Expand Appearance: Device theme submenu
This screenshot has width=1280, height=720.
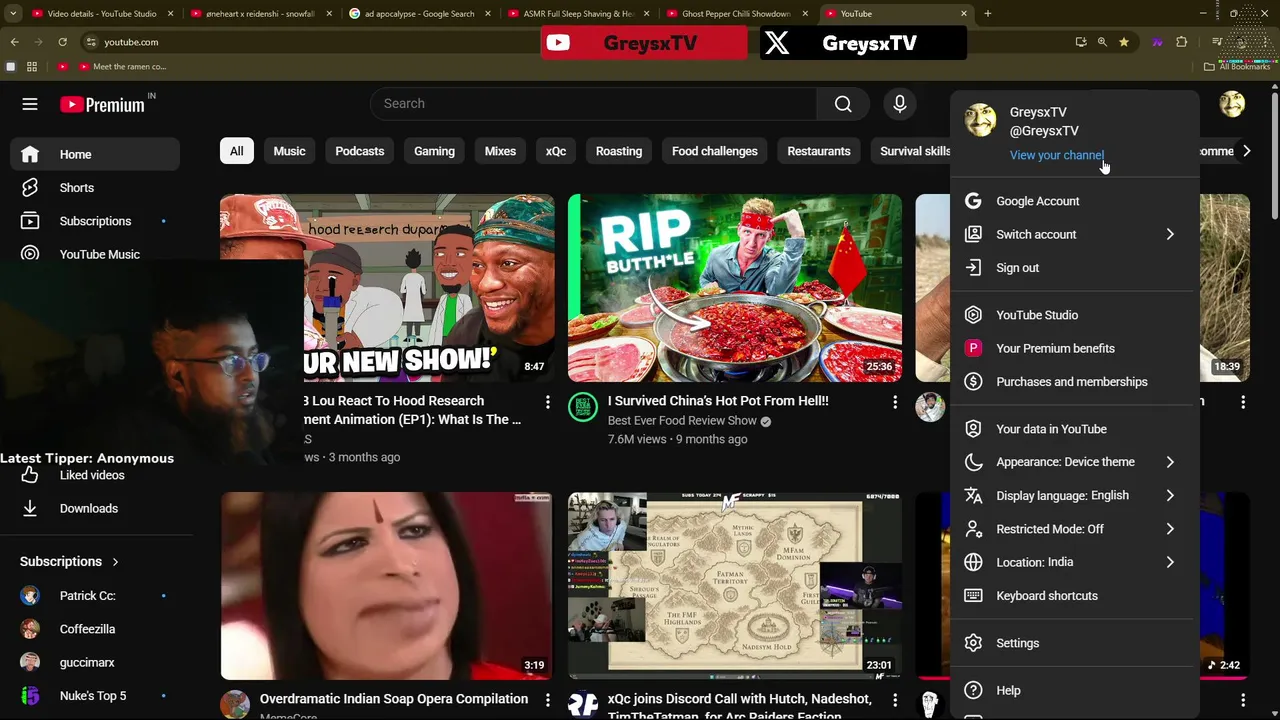[x=1074, y=462]
